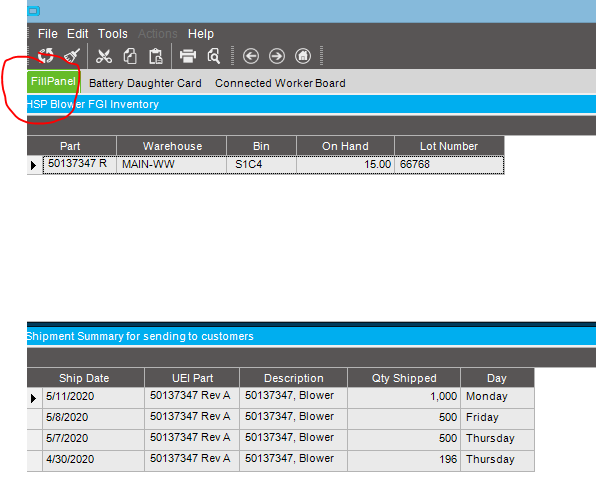Open the Help menu
The image size is (596, 495).
(201, 34)
